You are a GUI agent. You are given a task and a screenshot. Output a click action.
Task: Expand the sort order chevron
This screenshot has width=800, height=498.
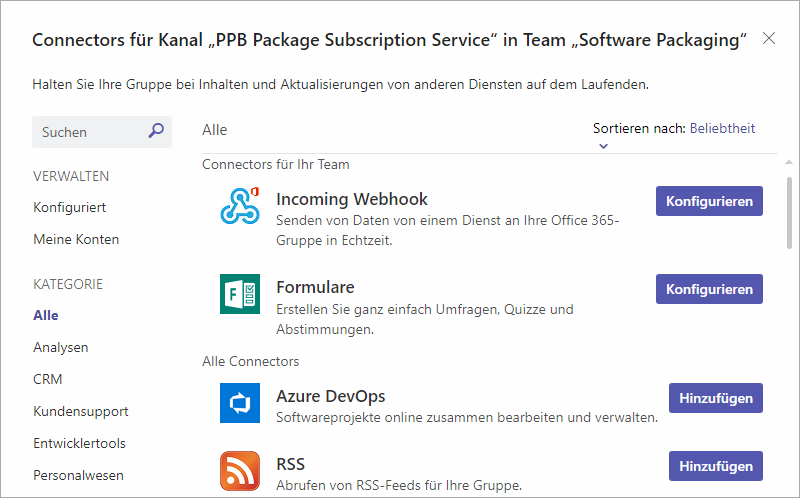coord(603,145)
